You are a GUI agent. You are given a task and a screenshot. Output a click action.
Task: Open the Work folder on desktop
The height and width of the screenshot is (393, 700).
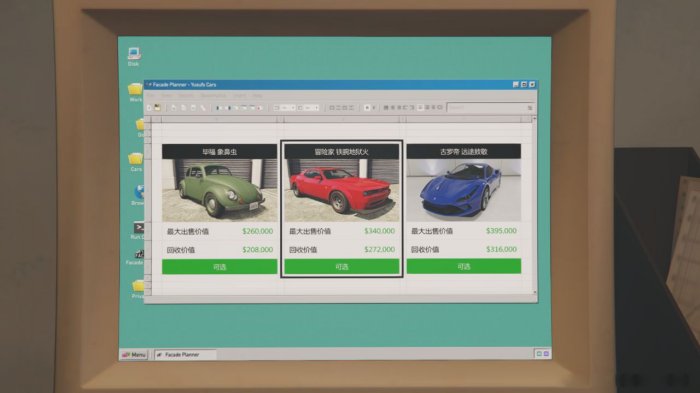click(x=135, y=92)
